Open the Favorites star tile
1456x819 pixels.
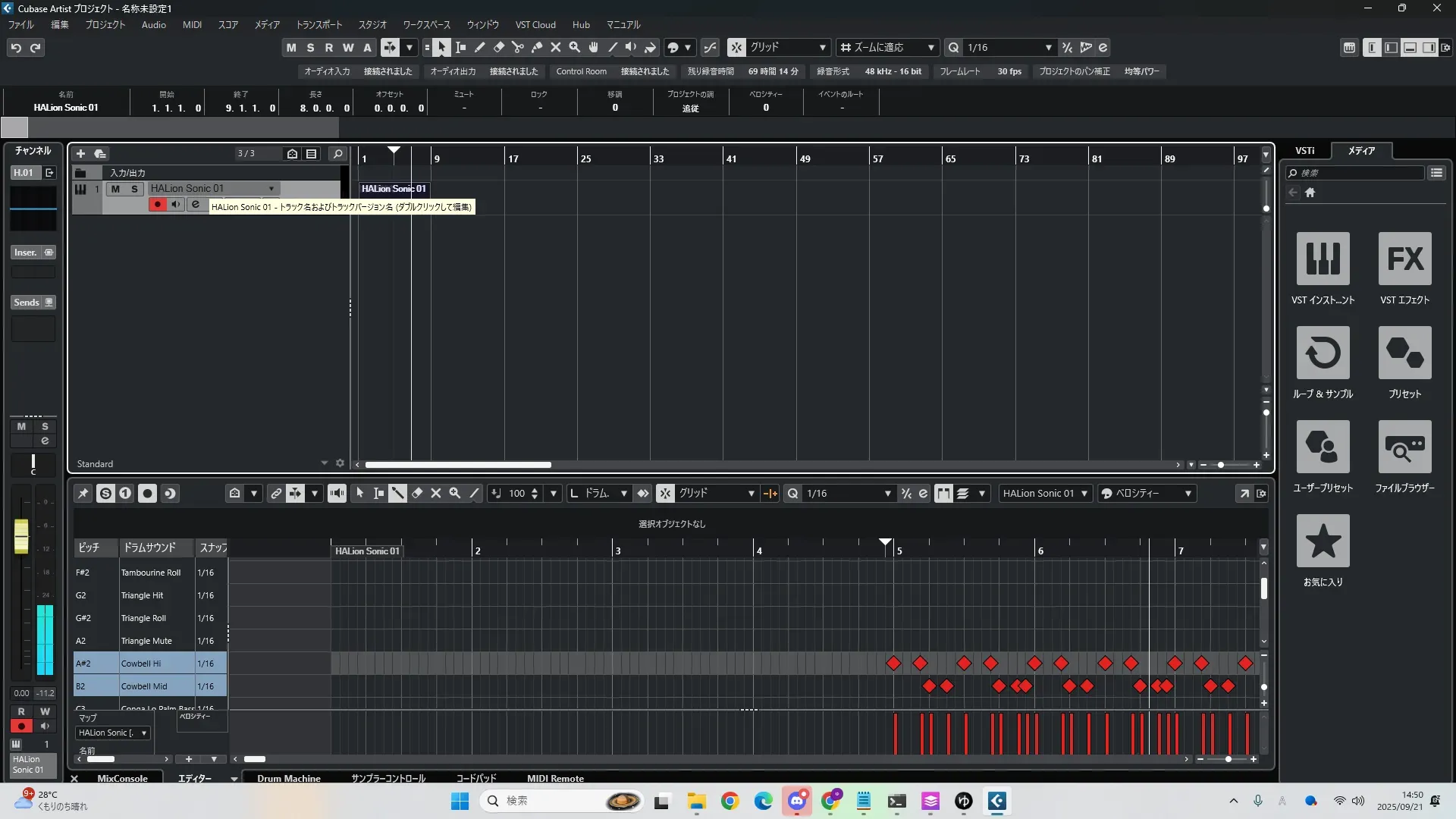(x=1323, y=541)
